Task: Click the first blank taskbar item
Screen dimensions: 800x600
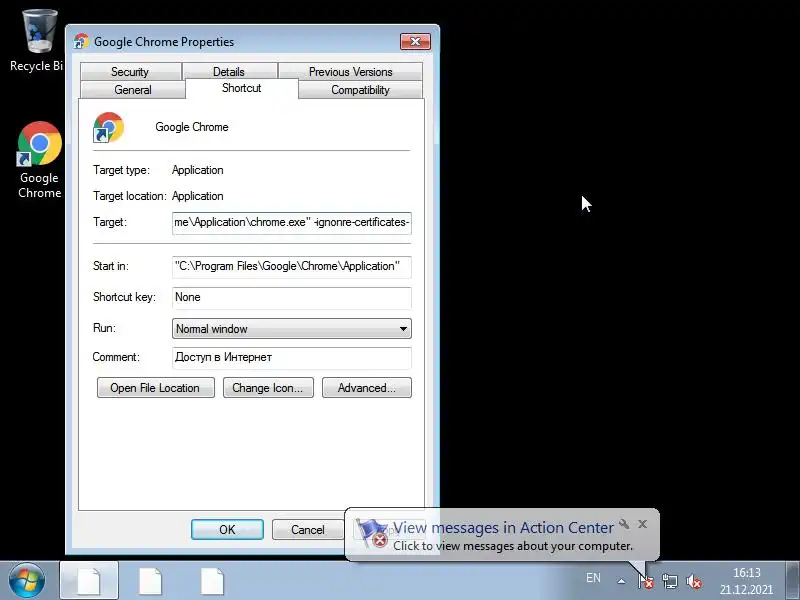Action: [x=89, y=581]
